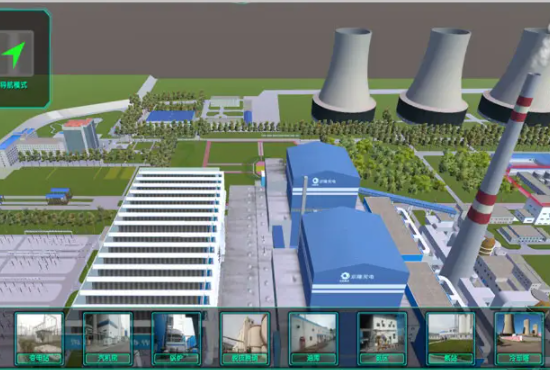Open the 变电站 substation thumbnail
Viewport: 550px width, 370px height.
pos(39,339)
